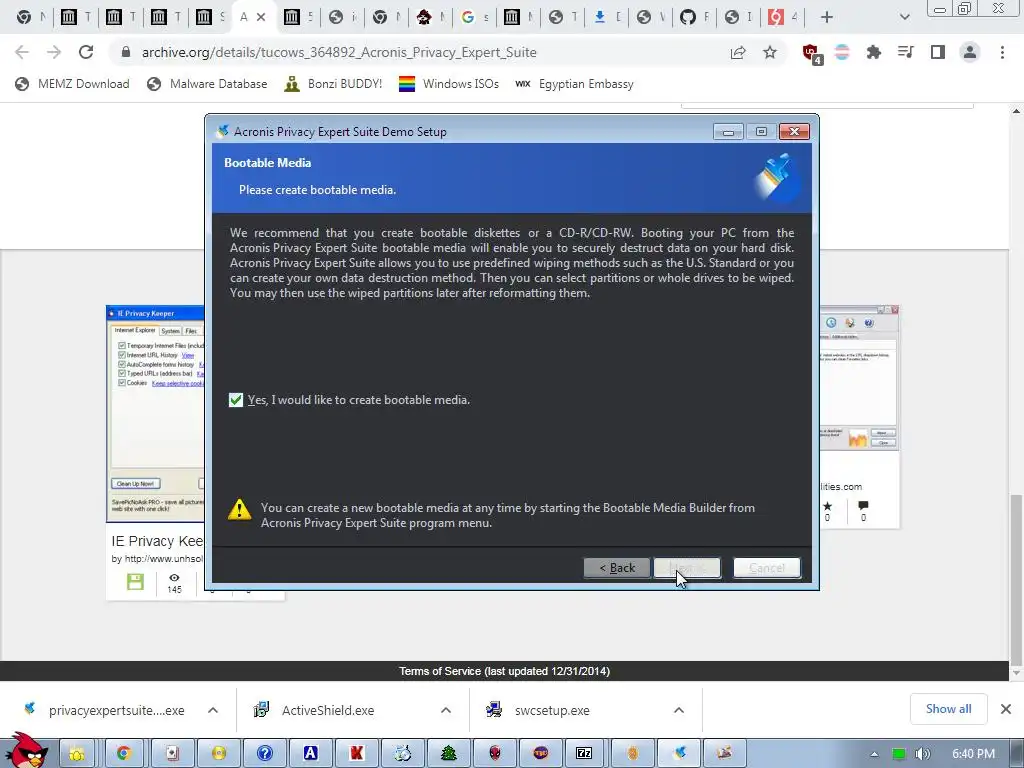Open the tab search chevron in Chrome
Screen dimensions: 1024x768
point(904,17)
